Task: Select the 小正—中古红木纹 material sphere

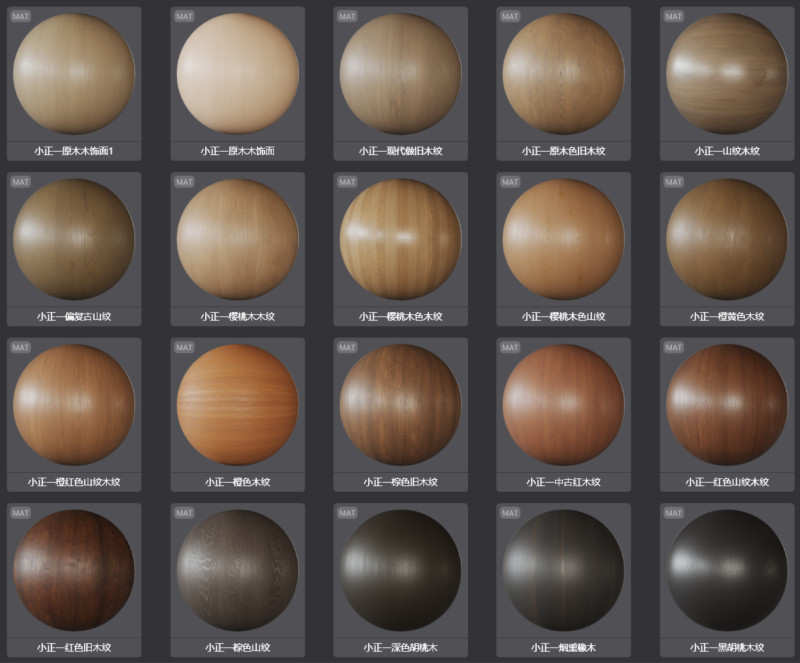Action: tap(563, 405)
